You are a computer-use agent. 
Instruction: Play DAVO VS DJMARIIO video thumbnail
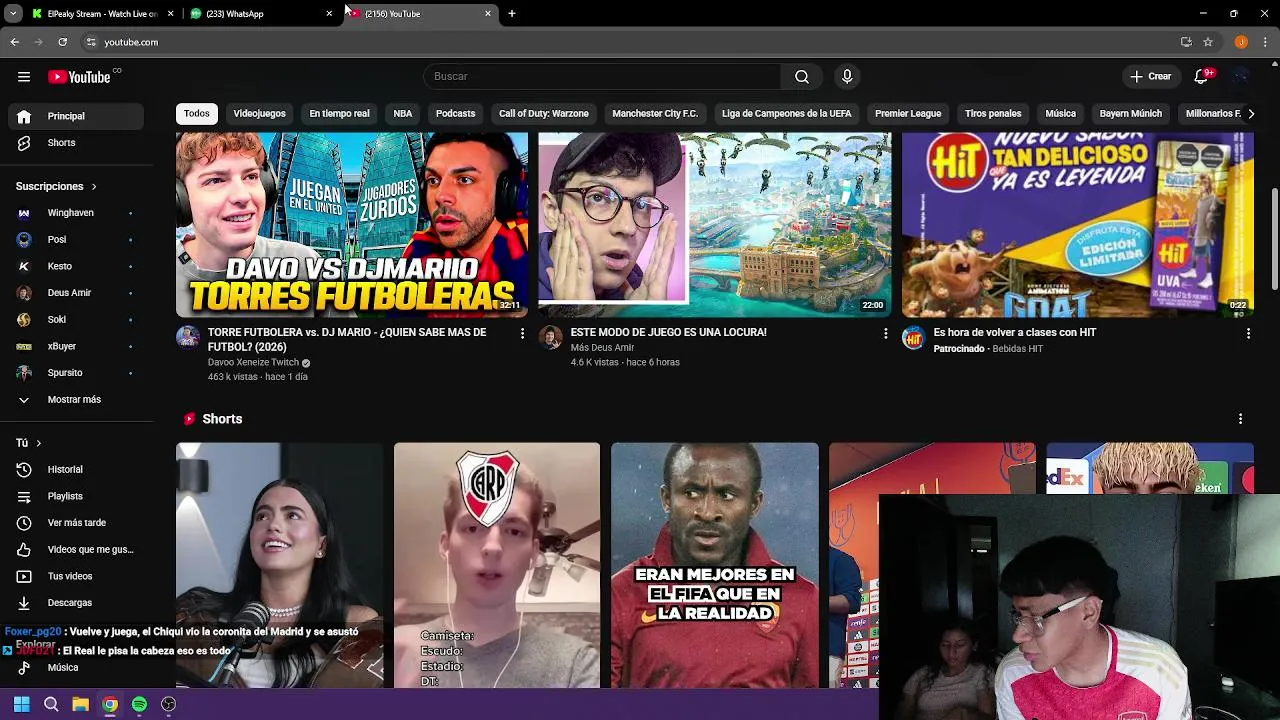pos(352,225)
